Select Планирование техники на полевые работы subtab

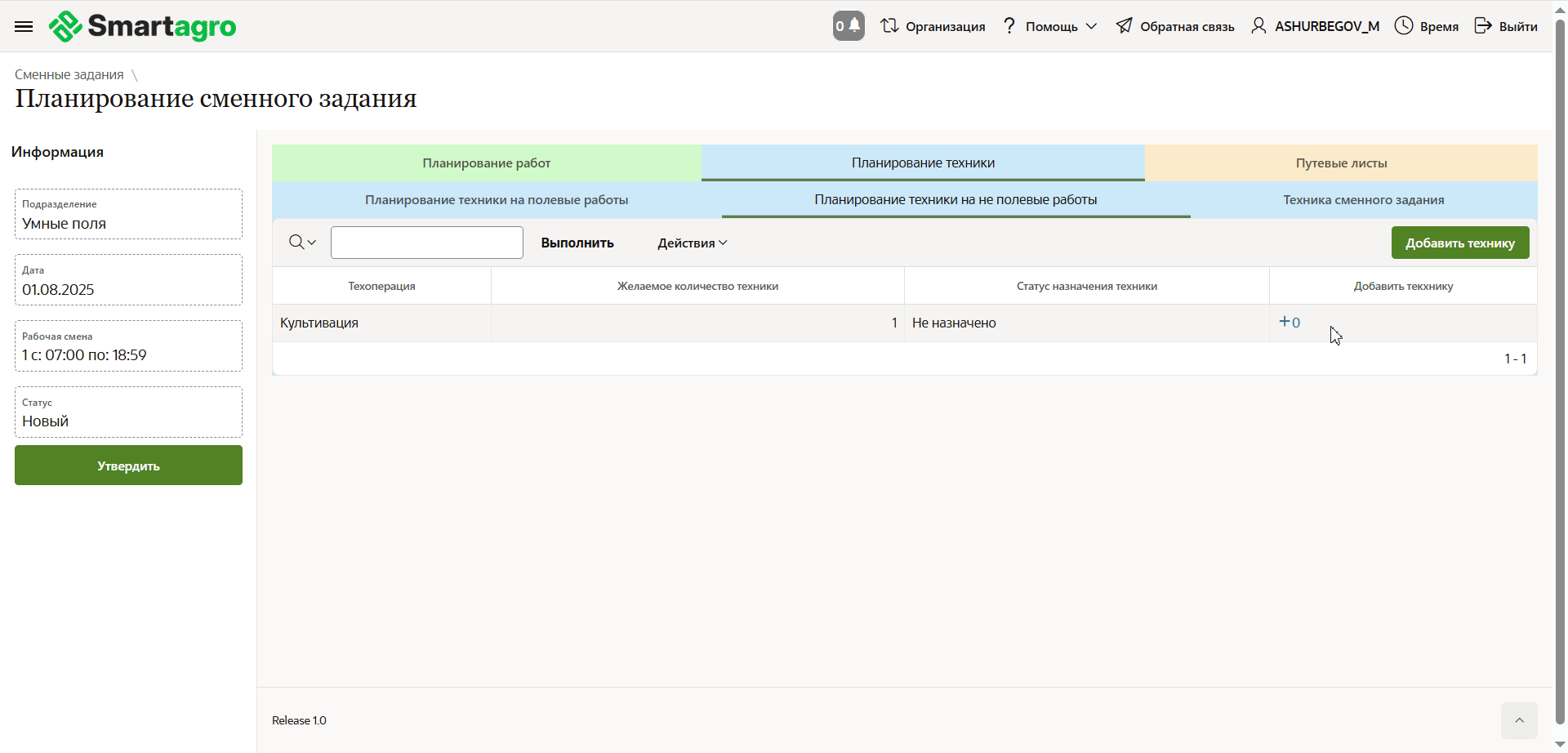[497, 200]
